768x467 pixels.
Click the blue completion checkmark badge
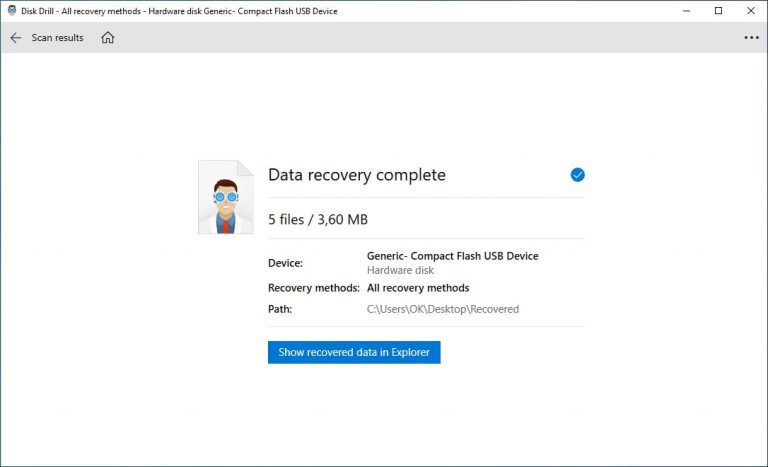577,175
